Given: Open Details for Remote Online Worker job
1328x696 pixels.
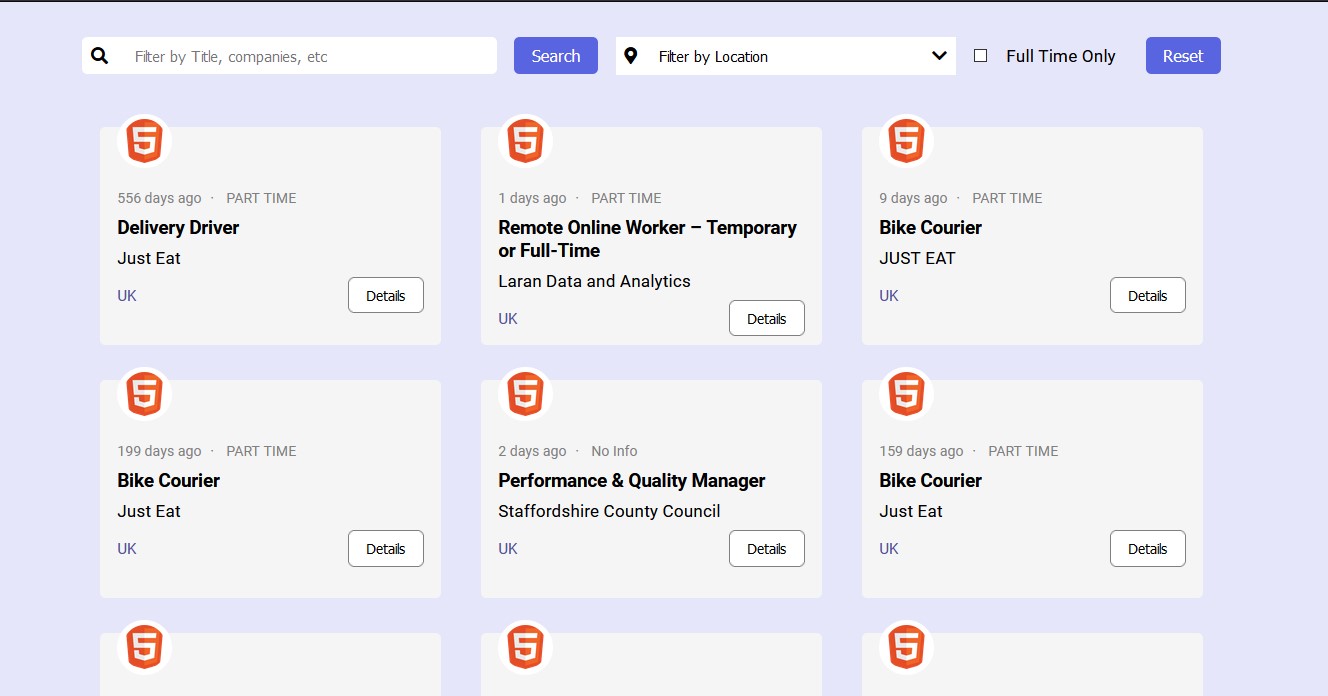Looking at the screenshot, I should [x=767, y=318].
